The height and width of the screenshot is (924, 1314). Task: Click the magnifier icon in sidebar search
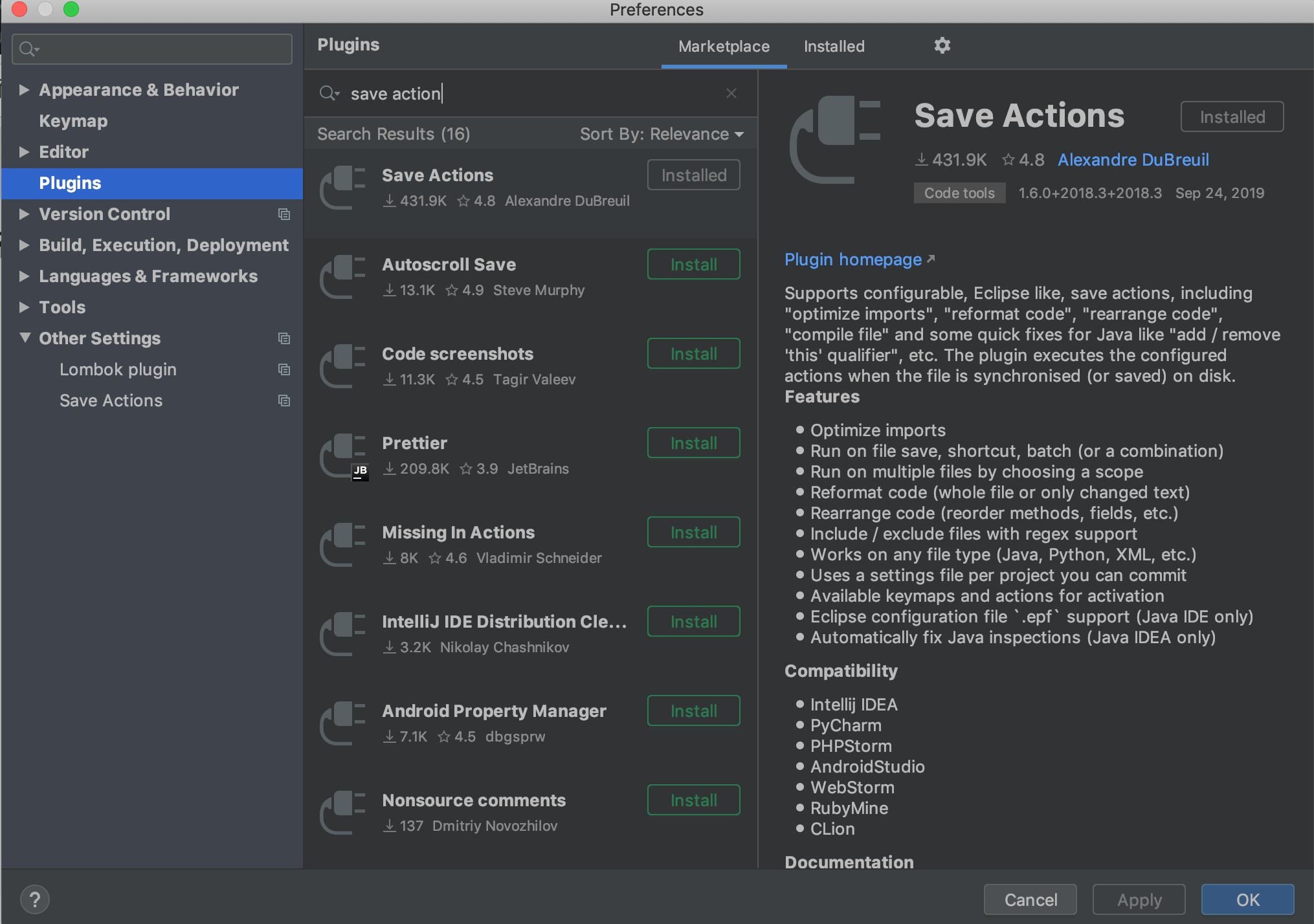click(27, 49)
